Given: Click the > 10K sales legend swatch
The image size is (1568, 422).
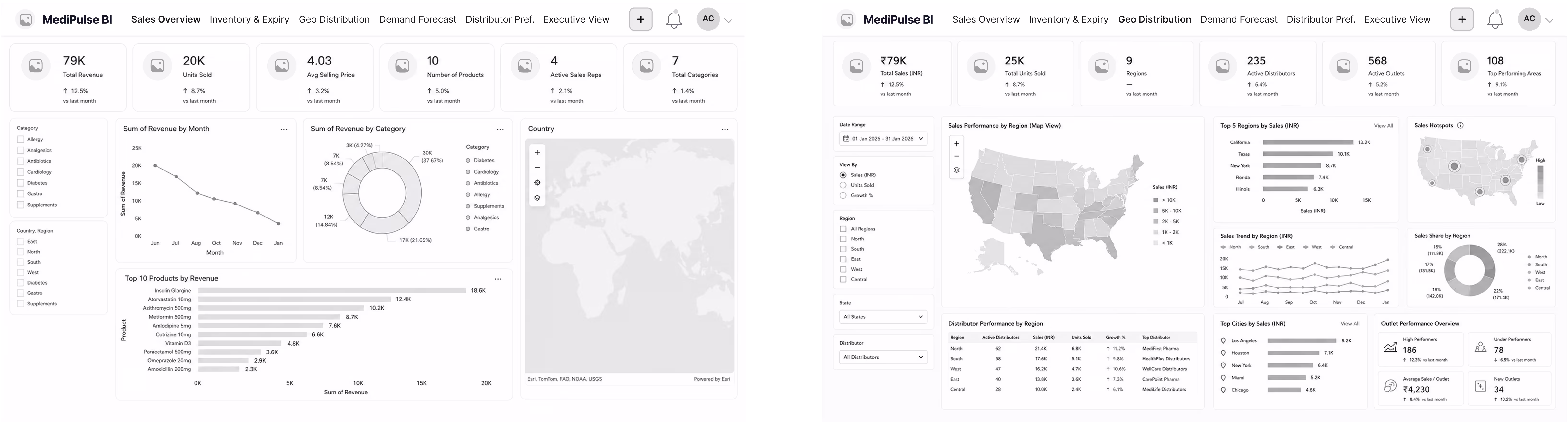Looking at the screenshot, I should click(1156, 200).
